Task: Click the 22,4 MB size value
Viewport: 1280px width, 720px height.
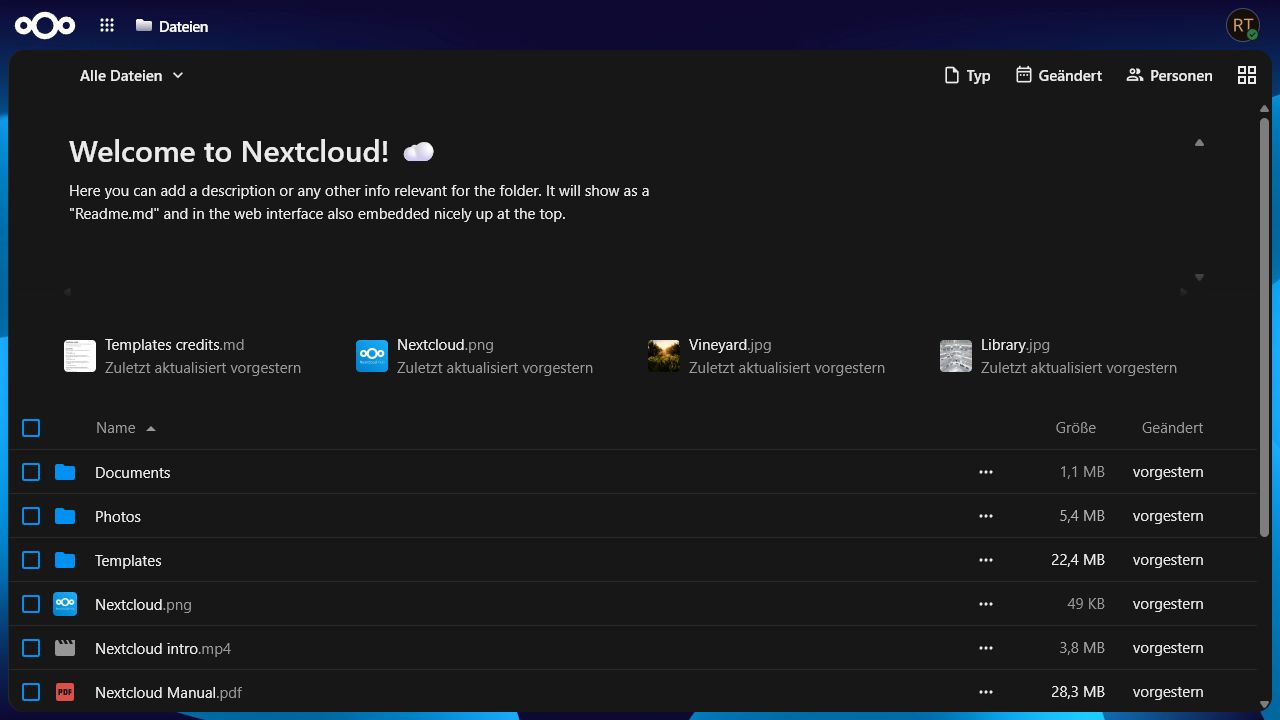Action: coord(1078,560)
